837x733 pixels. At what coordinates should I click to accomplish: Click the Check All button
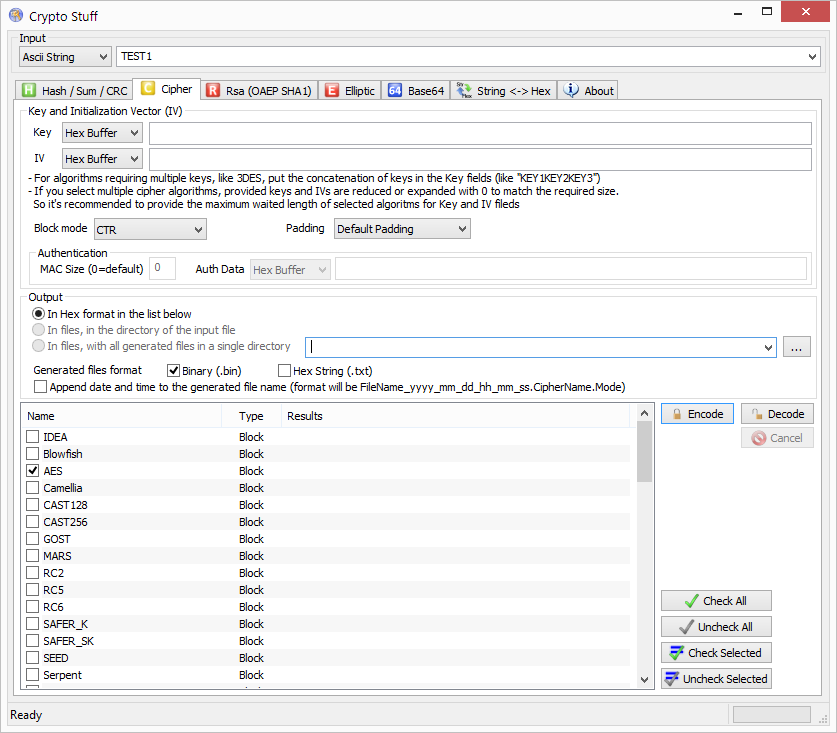[x=716, y=601]
